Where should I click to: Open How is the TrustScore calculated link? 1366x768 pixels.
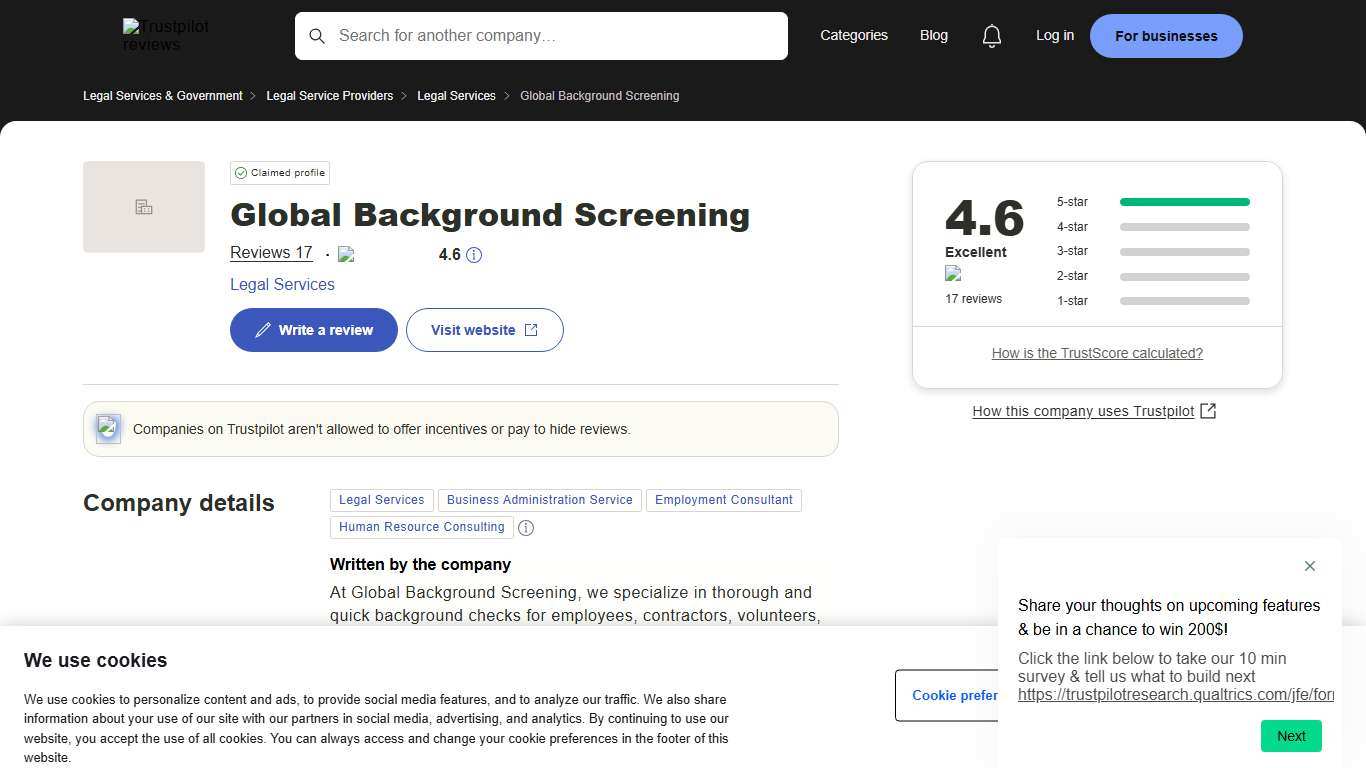coord(1097,353)
